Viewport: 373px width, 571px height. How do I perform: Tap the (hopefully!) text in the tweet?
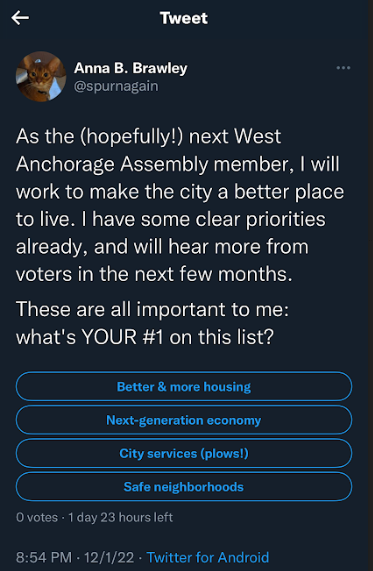click(131, 137)
